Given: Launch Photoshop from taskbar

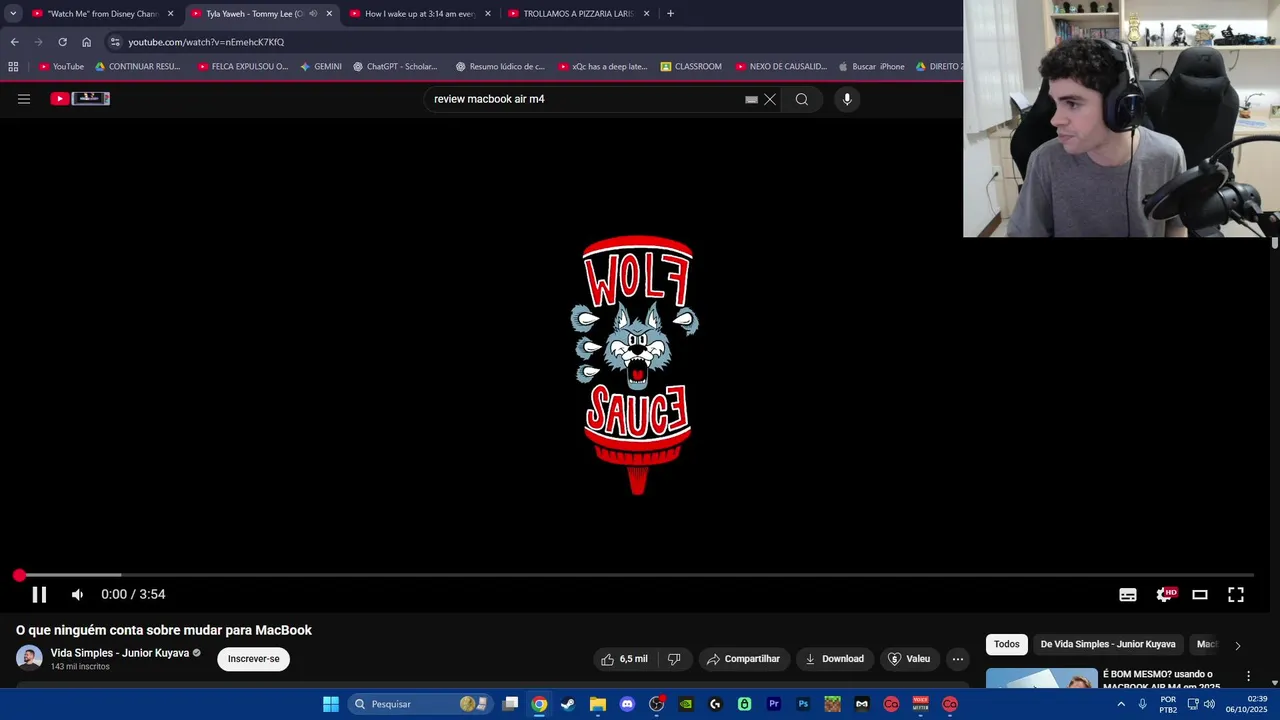Looking at the screenshot, I should pyautogui.click(x=803, y=704).
